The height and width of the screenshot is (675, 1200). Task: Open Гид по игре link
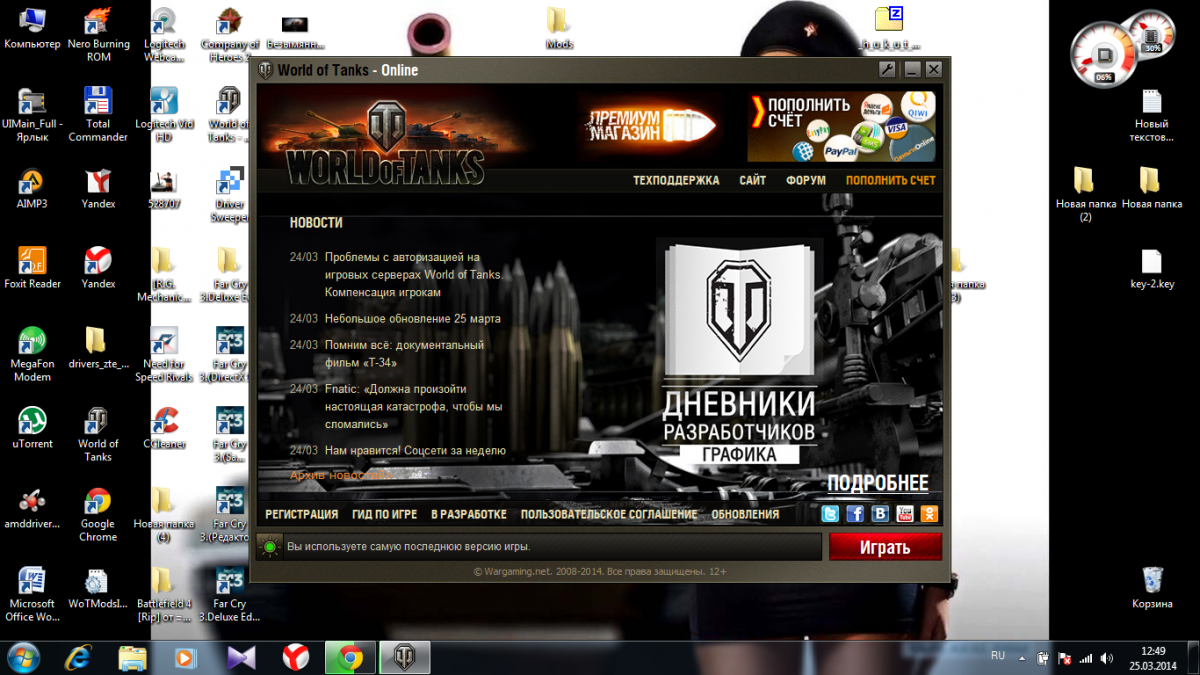pos(384,514)
